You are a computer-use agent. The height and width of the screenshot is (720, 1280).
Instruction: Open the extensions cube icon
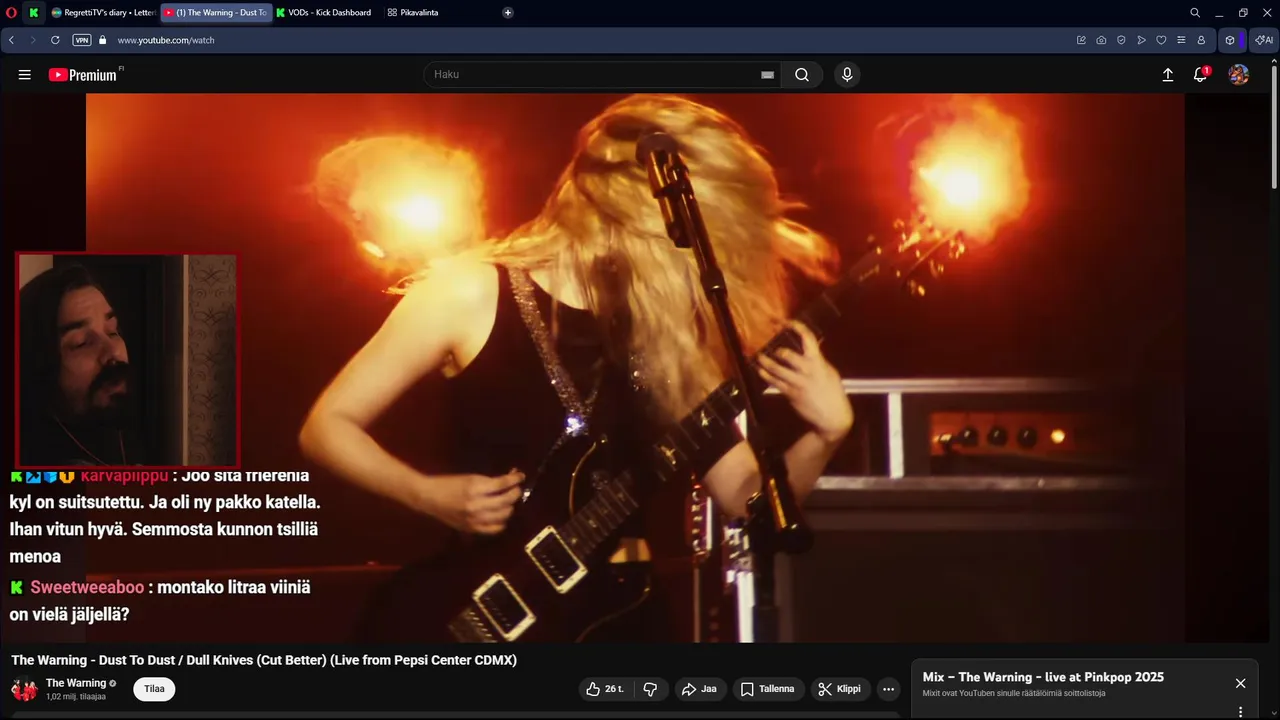1230,40
